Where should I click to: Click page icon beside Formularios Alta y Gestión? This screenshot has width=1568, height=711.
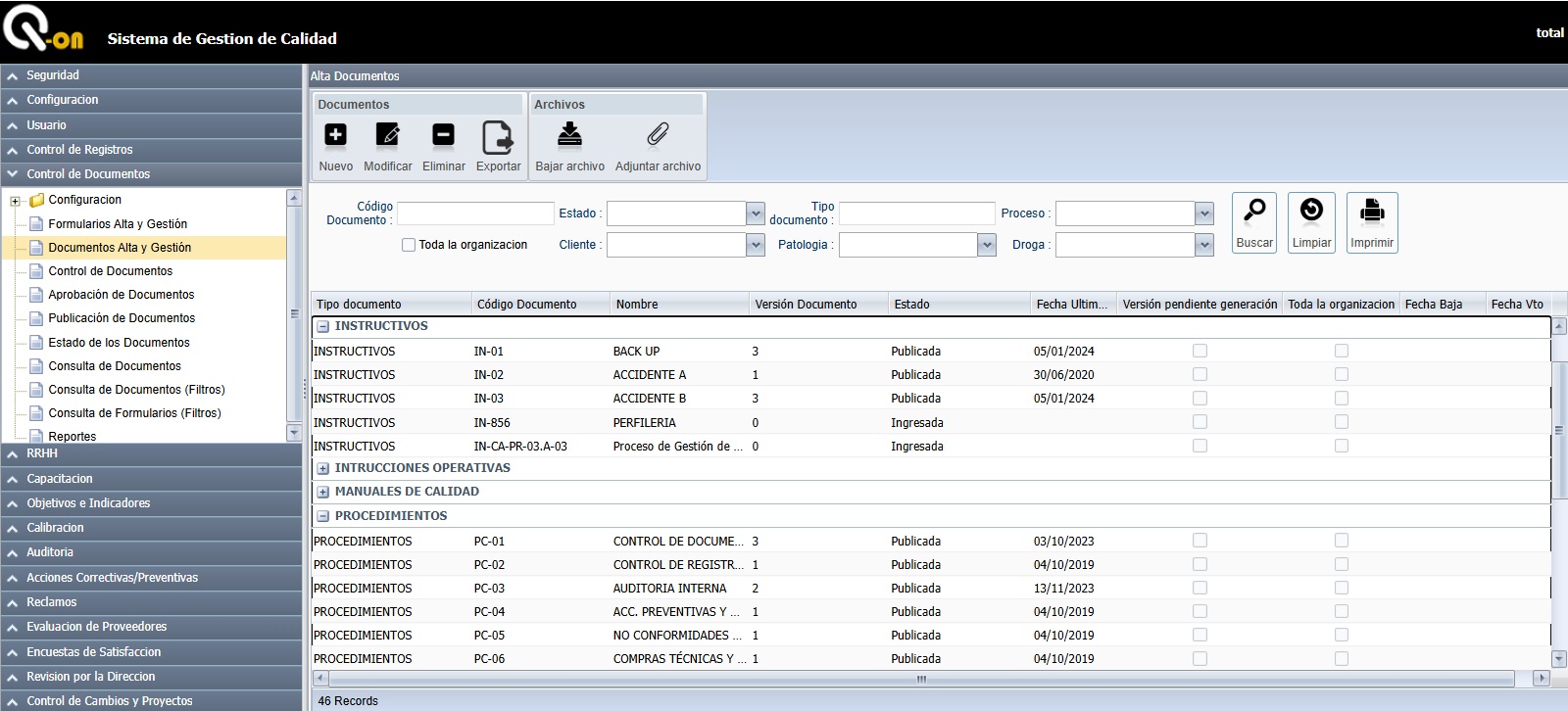tap(36, 223)
